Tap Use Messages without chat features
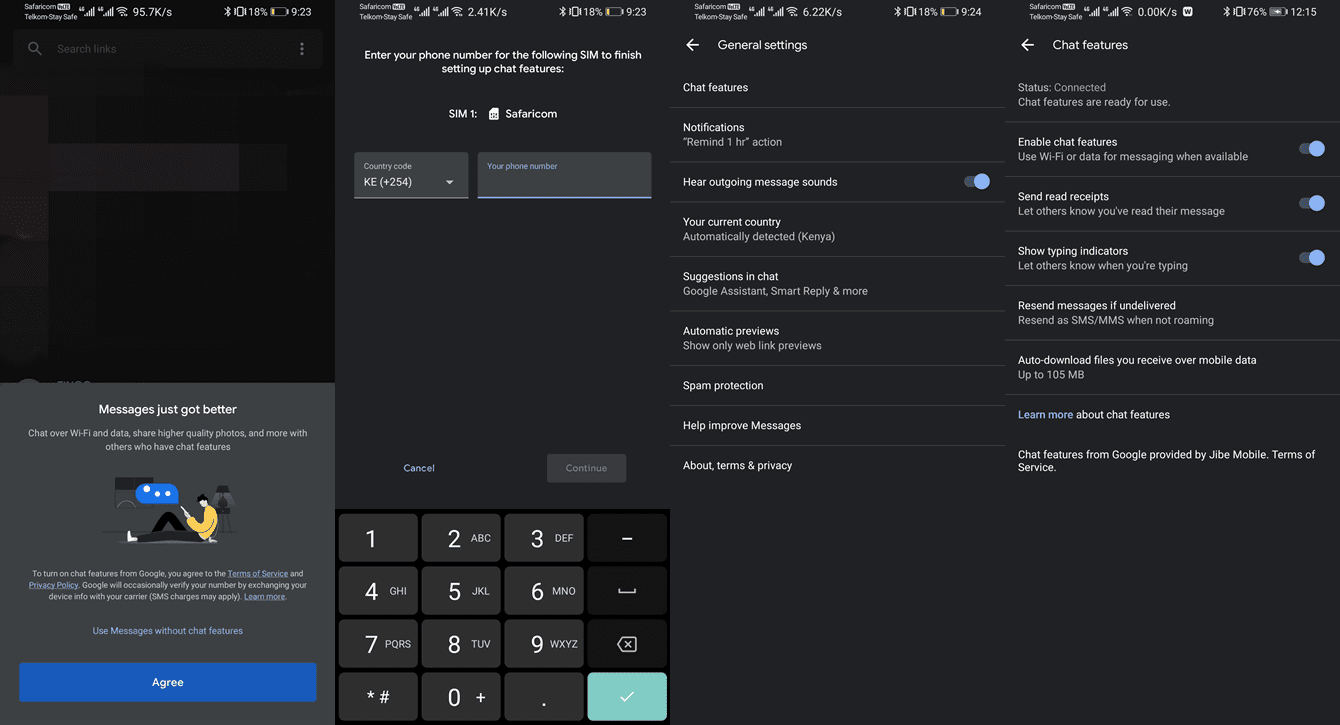Viewport: 1340px width, 725px height. click(168, 631)
